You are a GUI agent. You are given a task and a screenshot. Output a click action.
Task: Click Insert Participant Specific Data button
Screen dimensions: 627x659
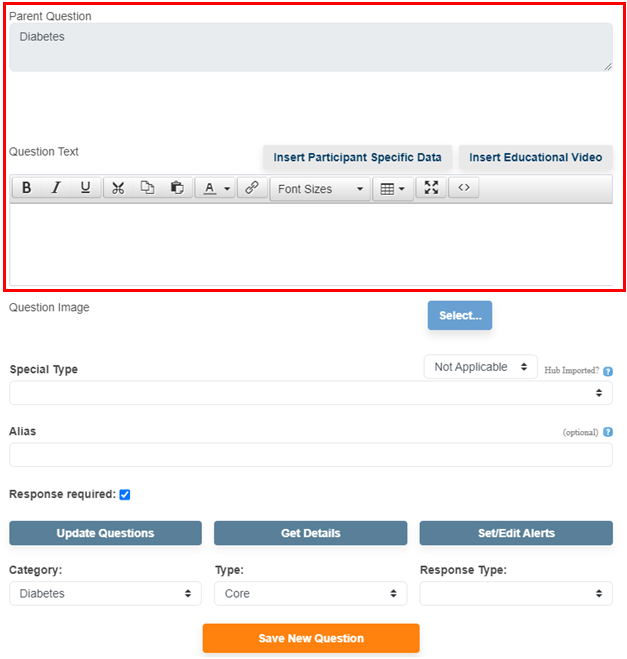click(357, 157)
